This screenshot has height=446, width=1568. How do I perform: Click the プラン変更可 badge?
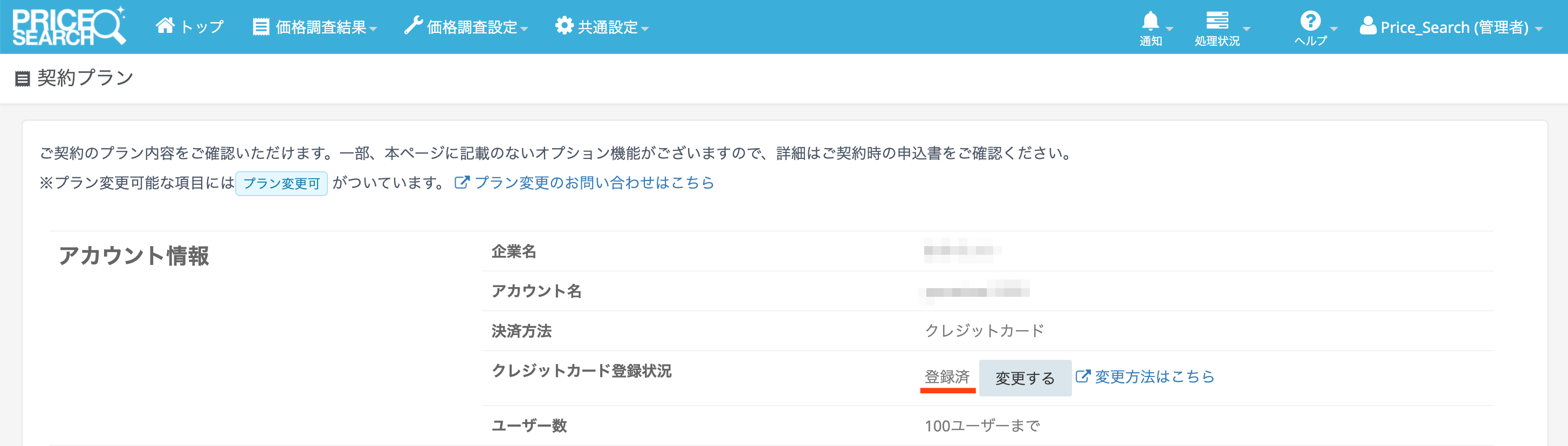click(x=281, y=183)
